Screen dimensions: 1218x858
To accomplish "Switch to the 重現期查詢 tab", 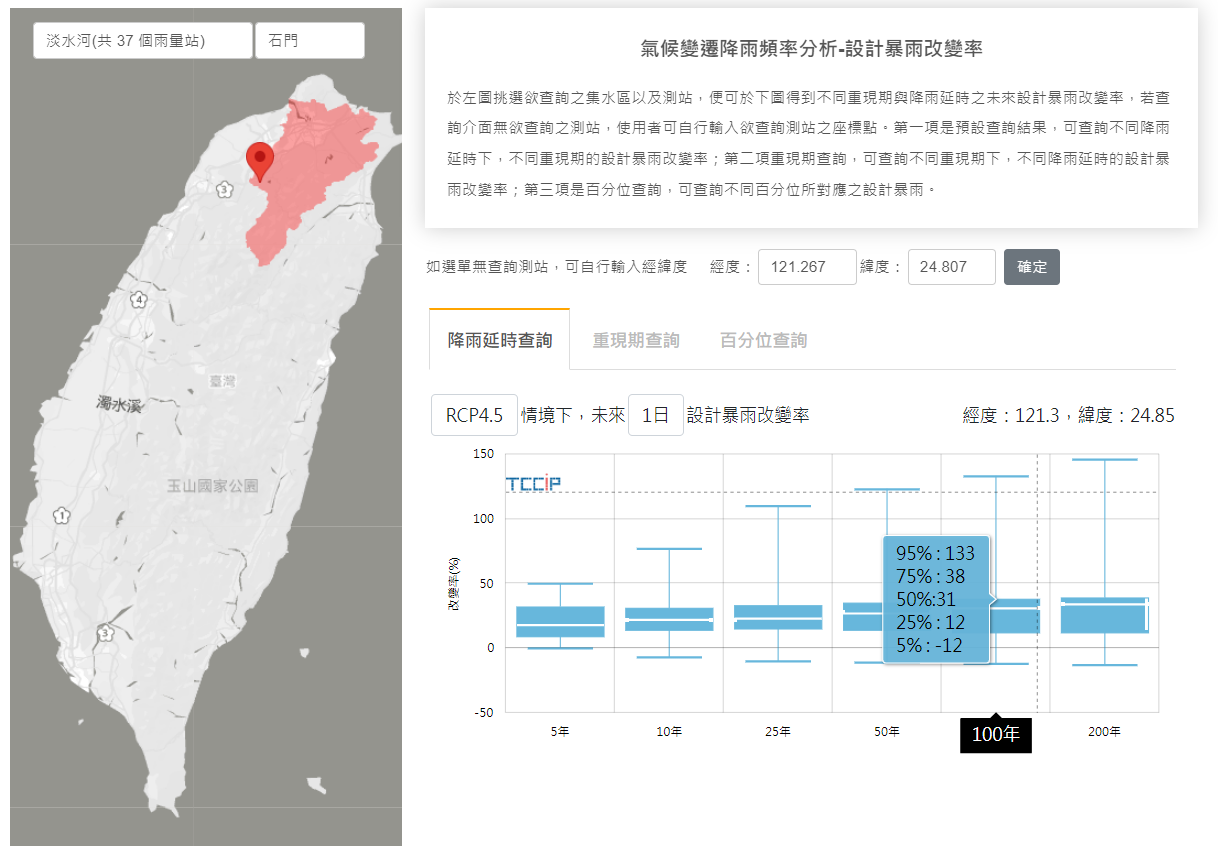I will [635, 341].
